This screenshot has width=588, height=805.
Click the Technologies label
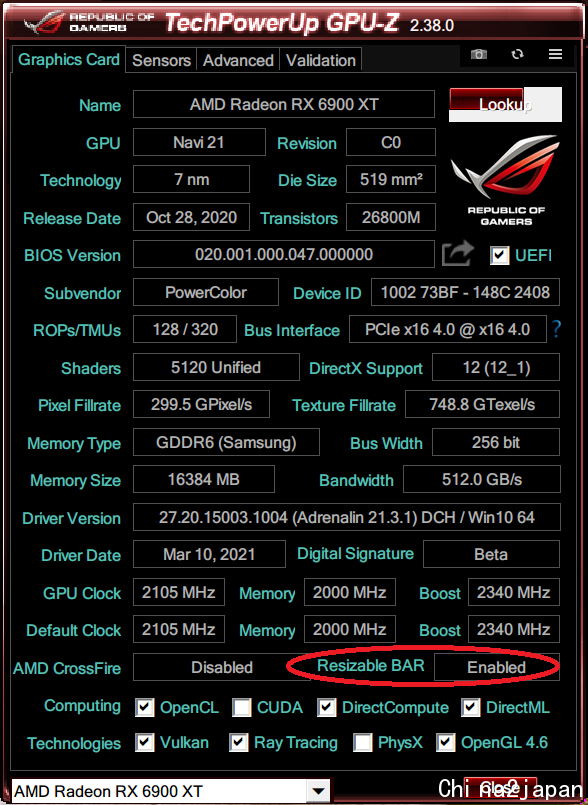coord(74,743)
